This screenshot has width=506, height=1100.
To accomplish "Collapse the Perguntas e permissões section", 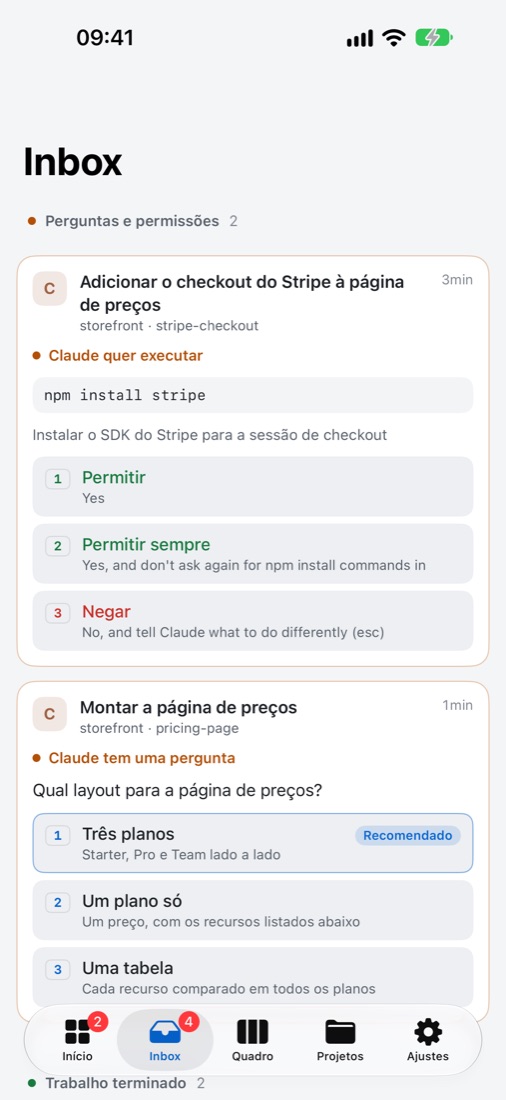I will tap(133, 221).
